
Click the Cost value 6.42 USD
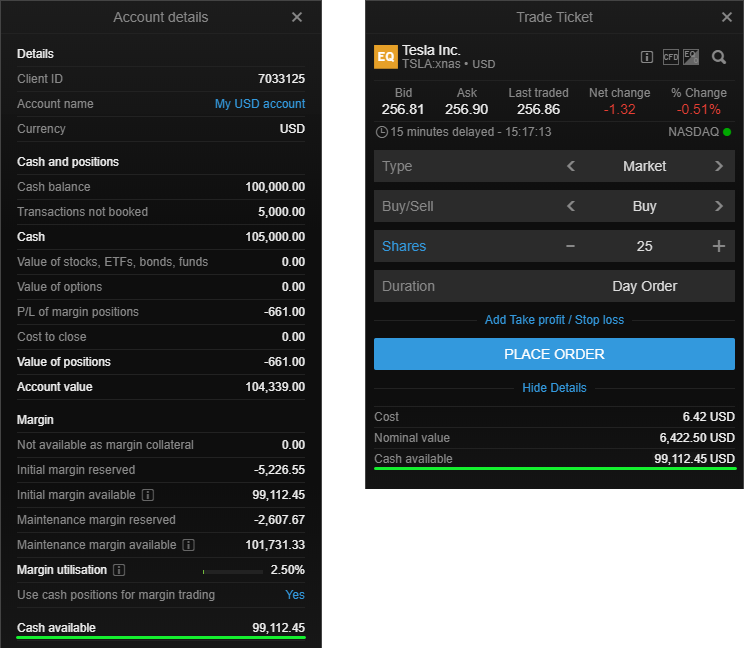tap(708, 417)
